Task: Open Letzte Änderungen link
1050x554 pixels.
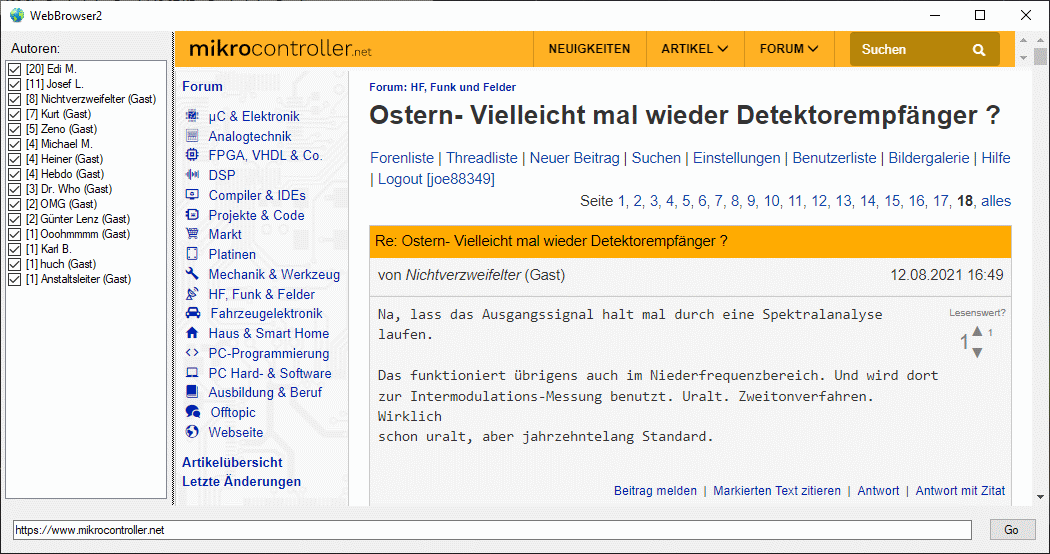Action: (x=241, y=482)
